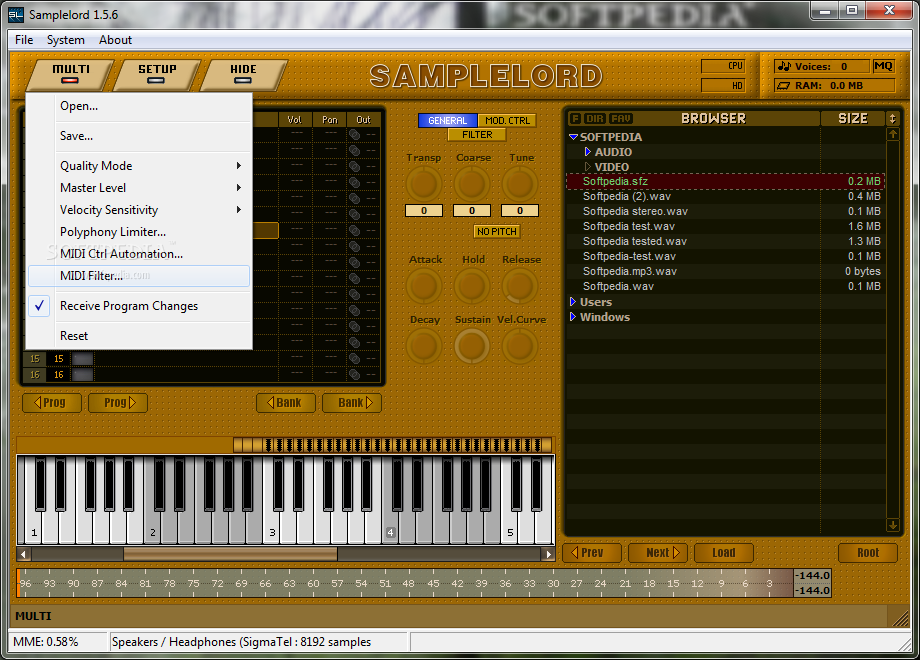The image size is (920, 660).
Task: Click the HD meter indicator
Action: 723,86
